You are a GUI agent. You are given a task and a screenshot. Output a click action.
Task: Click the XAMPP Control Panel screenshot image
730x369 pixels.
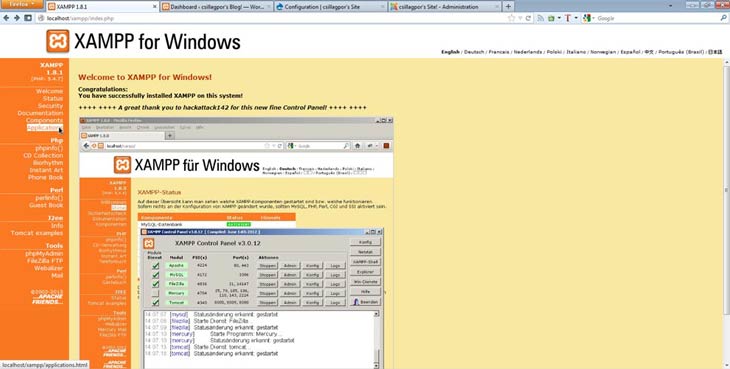[x=236, y=242]
